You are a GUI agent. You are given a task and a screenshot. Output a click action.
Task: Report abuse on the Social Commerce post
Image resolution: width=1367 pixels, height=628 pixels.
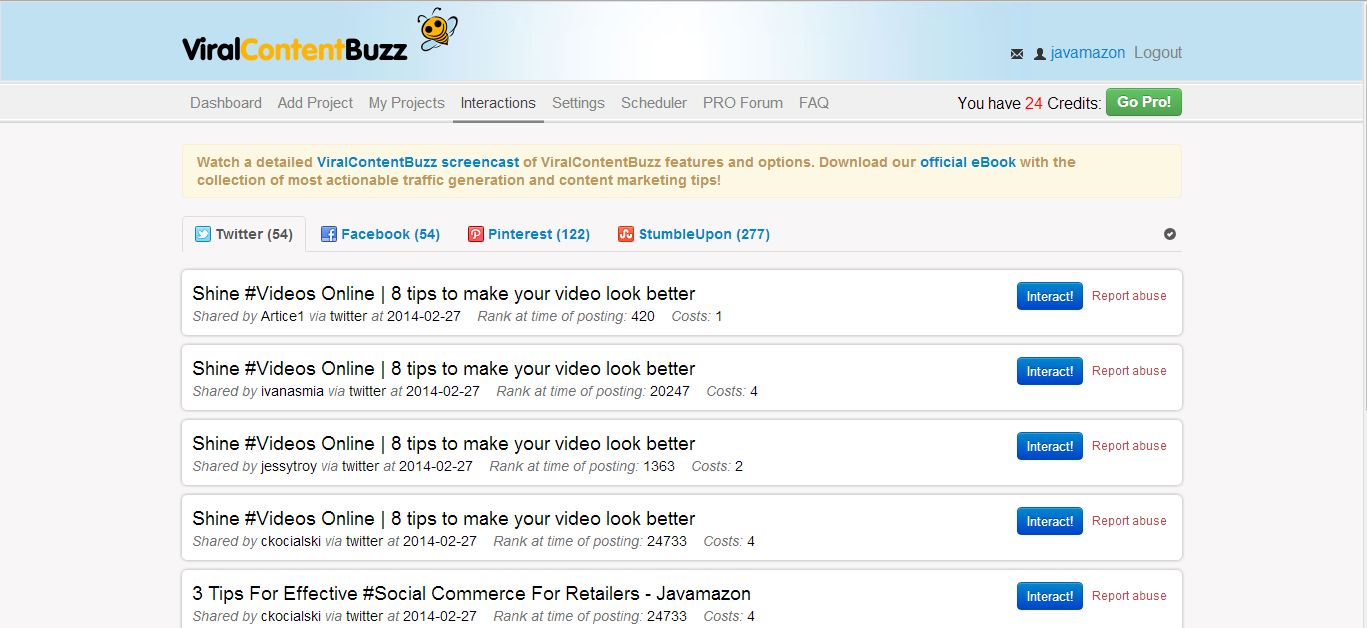tap(1129, 596)
